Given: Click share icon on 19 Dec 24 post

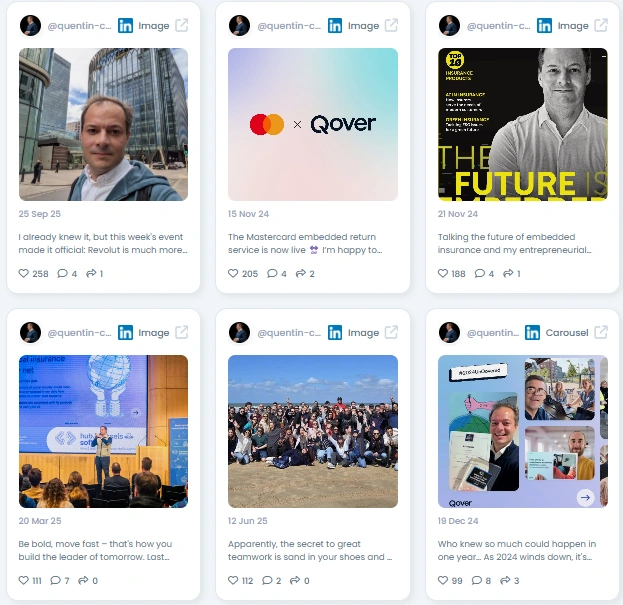Looking at the screenshot, I should click(505, 580).
